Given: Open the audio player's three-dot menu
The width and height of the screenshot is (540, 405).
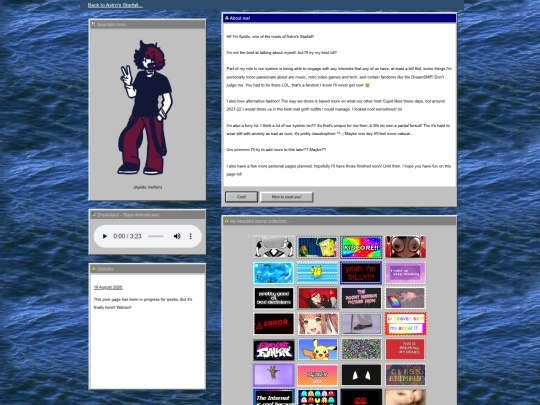Looking at the screenshot, I should [x=190, y=236].
